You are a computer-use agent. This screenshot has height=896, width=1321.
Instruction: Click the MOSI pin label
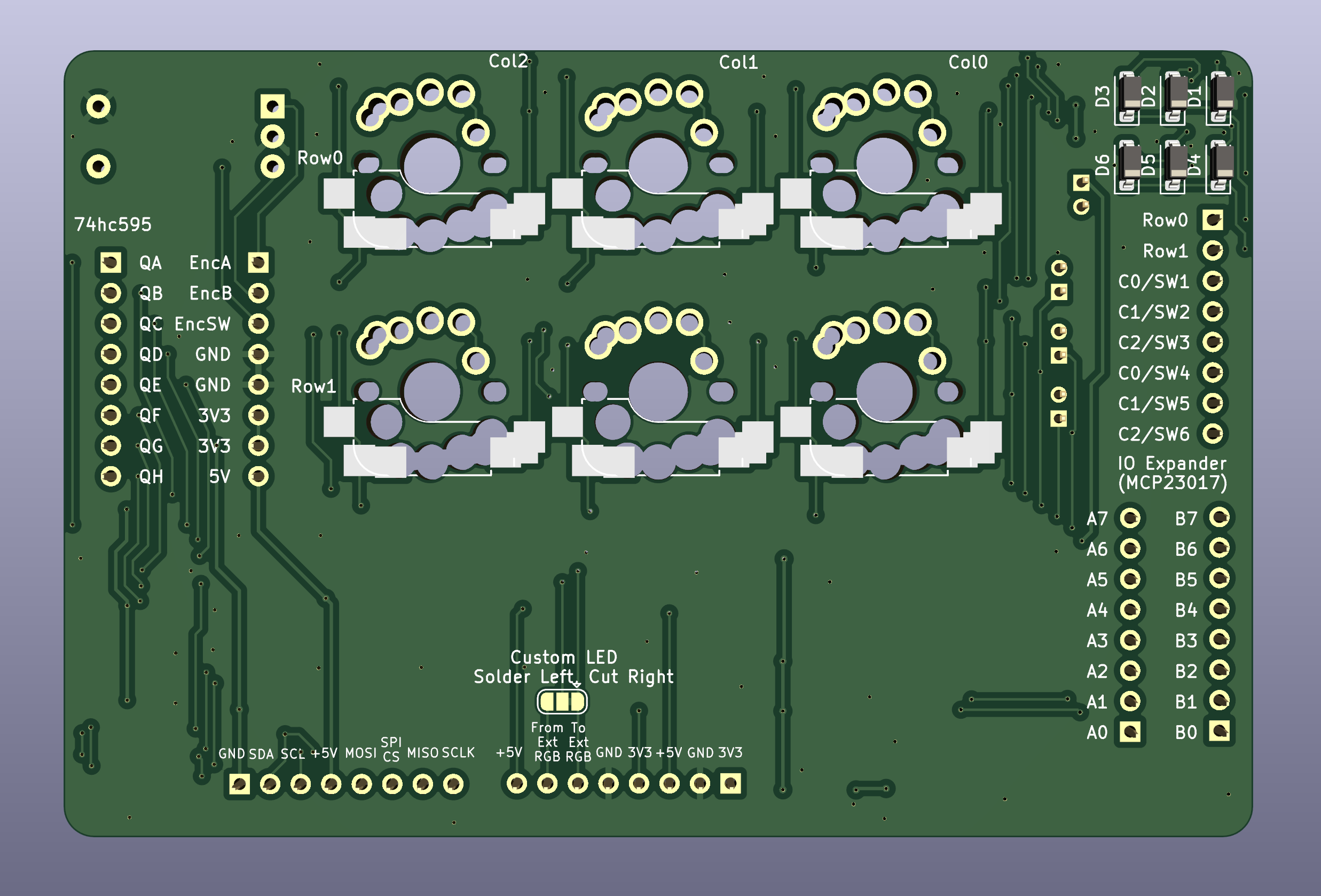(x=361, y=753)
